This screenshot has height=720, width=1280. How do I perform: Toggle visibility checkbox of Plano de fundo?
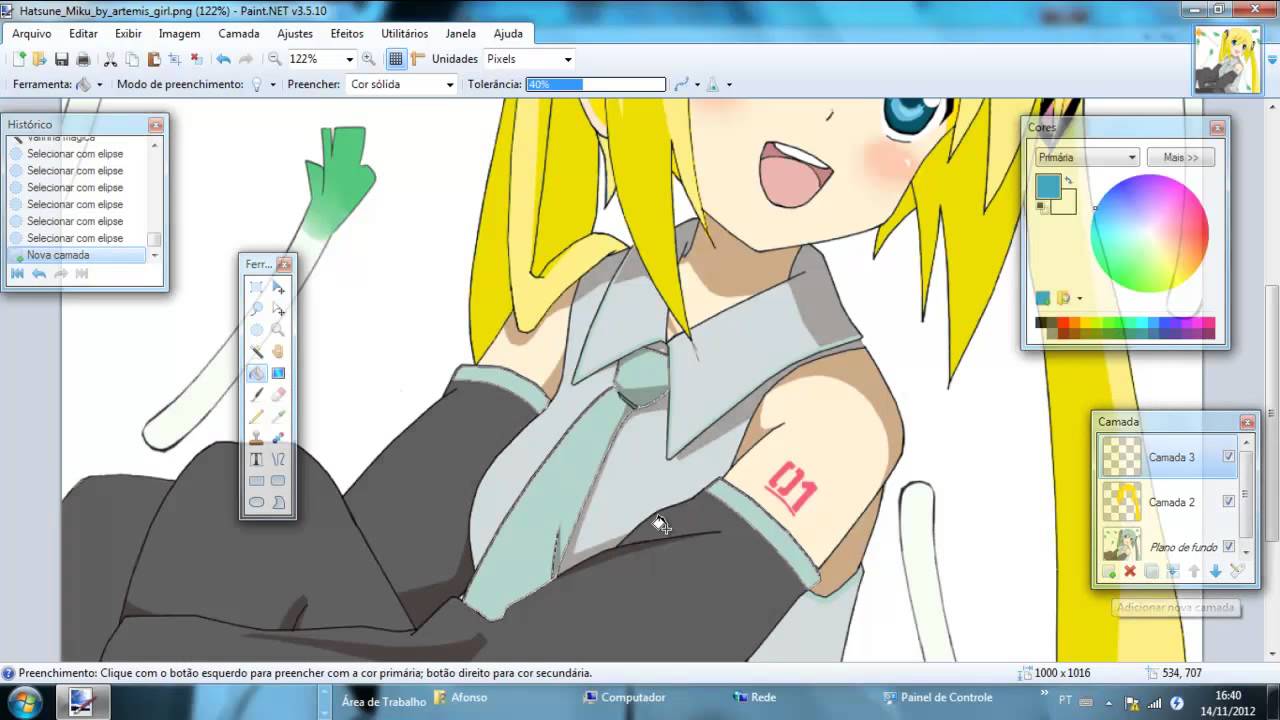tap(1229, 546)
